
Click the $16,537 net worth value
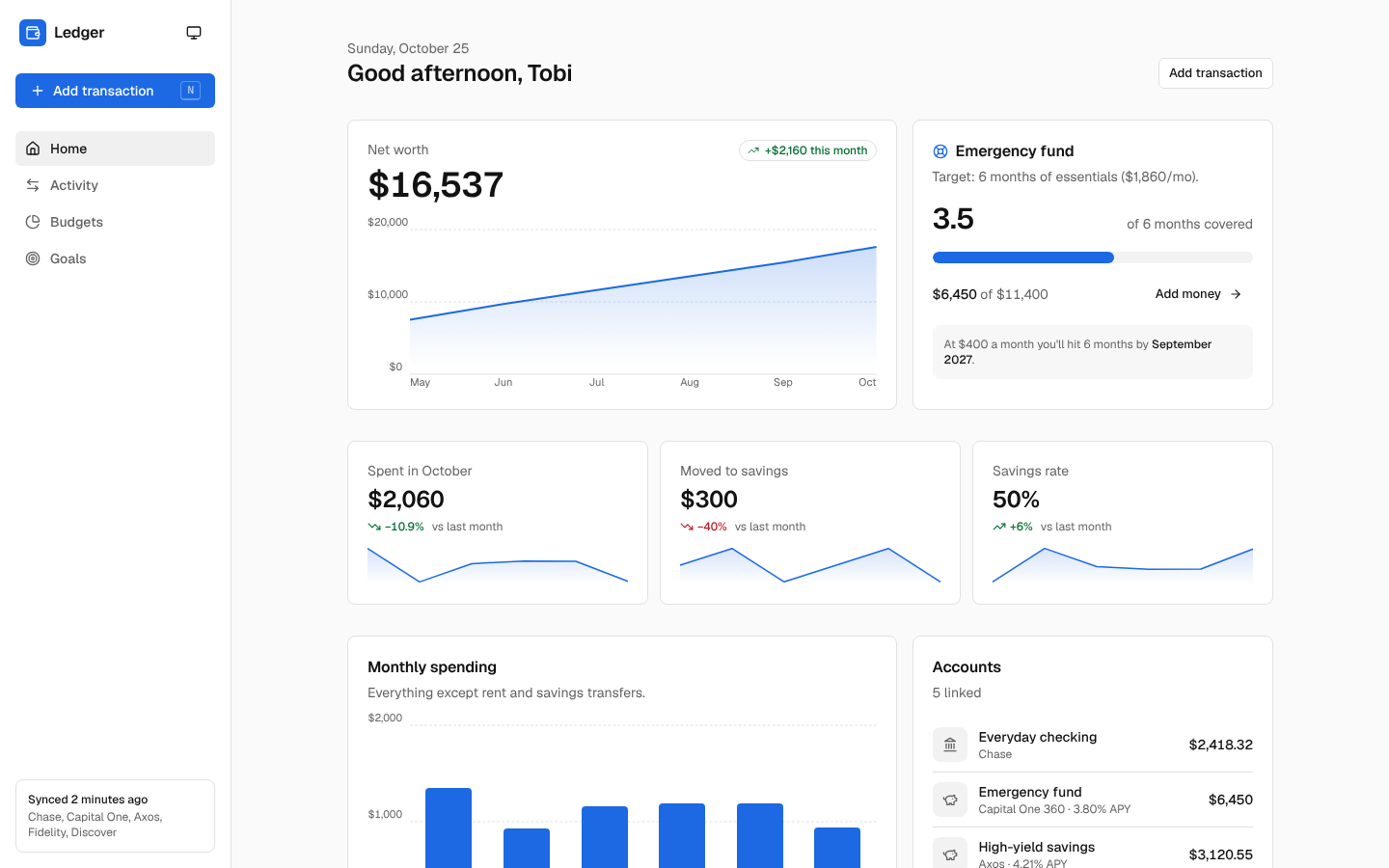click(436, 184)
